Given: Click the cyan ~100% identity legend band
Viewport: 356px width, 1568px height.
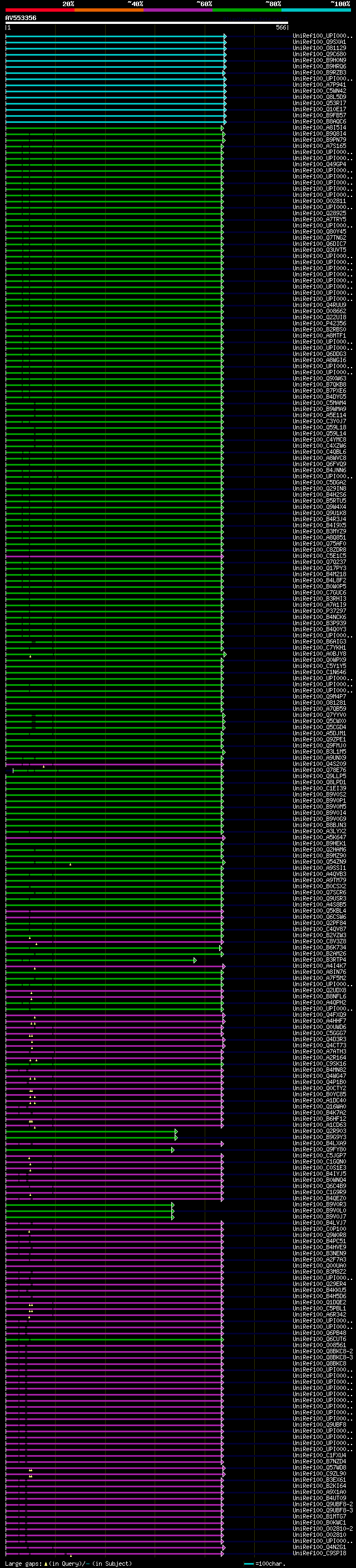Looking at the screenshot, I should tap(316, 10).
